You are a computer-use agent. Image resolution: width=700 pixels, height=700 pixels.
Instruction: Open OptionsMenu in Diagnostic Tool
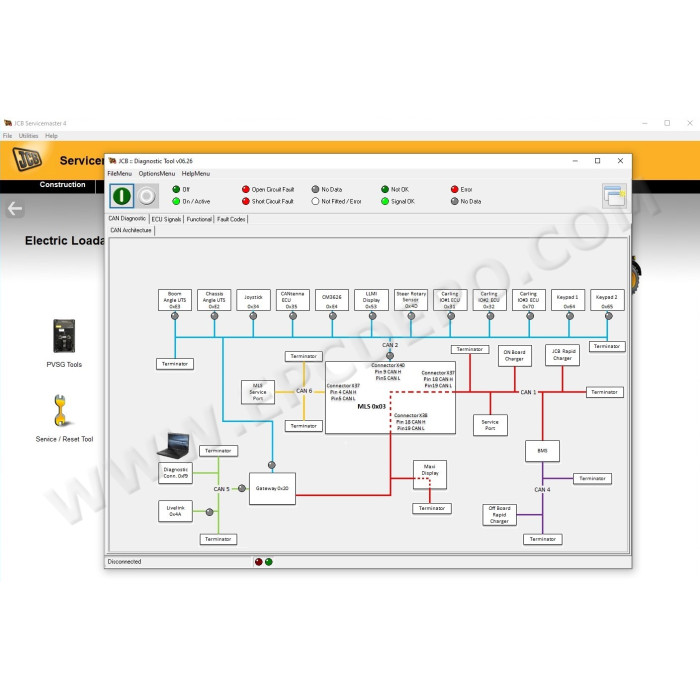click(157, 174)
